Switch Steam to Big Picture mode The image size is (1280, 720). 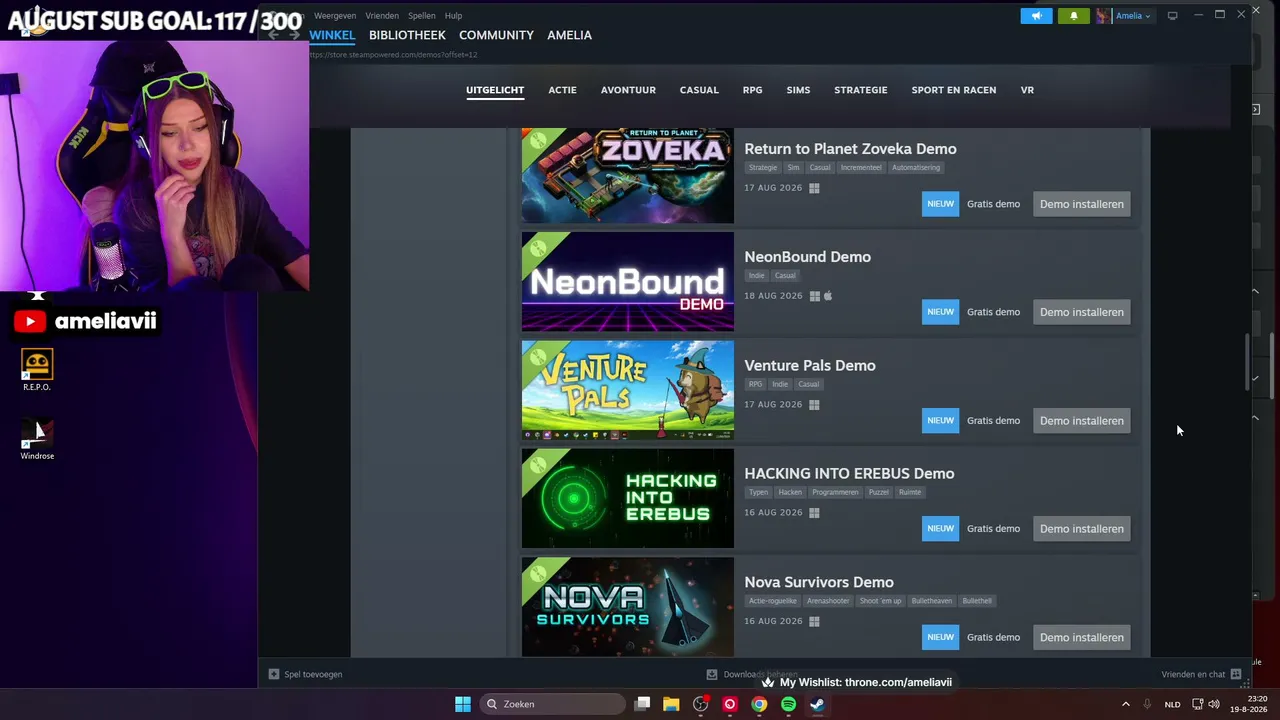click(1173, 16)
